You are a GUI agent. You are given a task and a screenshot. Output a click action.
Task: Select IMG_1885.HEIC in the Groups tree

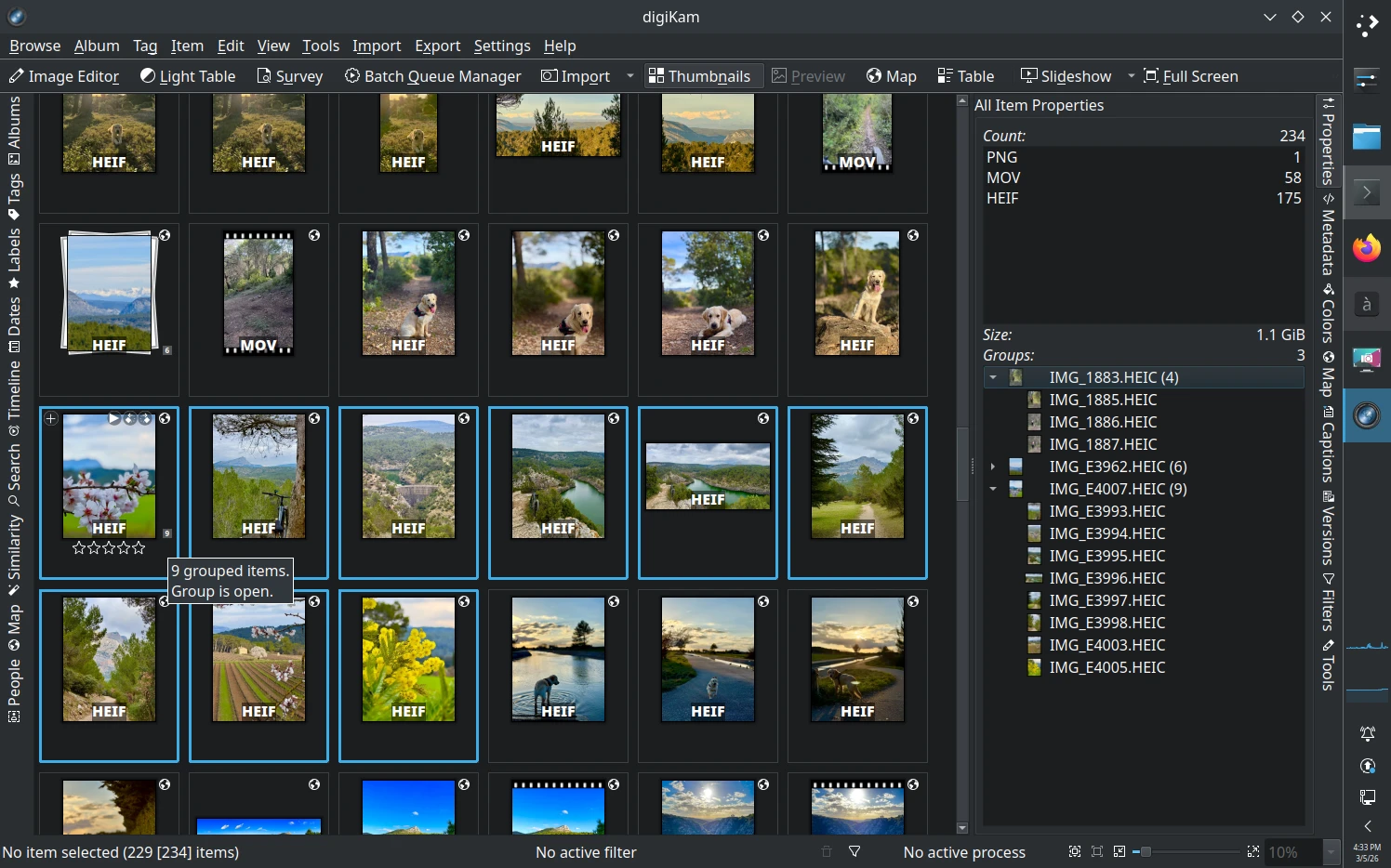click(1103, 400)
